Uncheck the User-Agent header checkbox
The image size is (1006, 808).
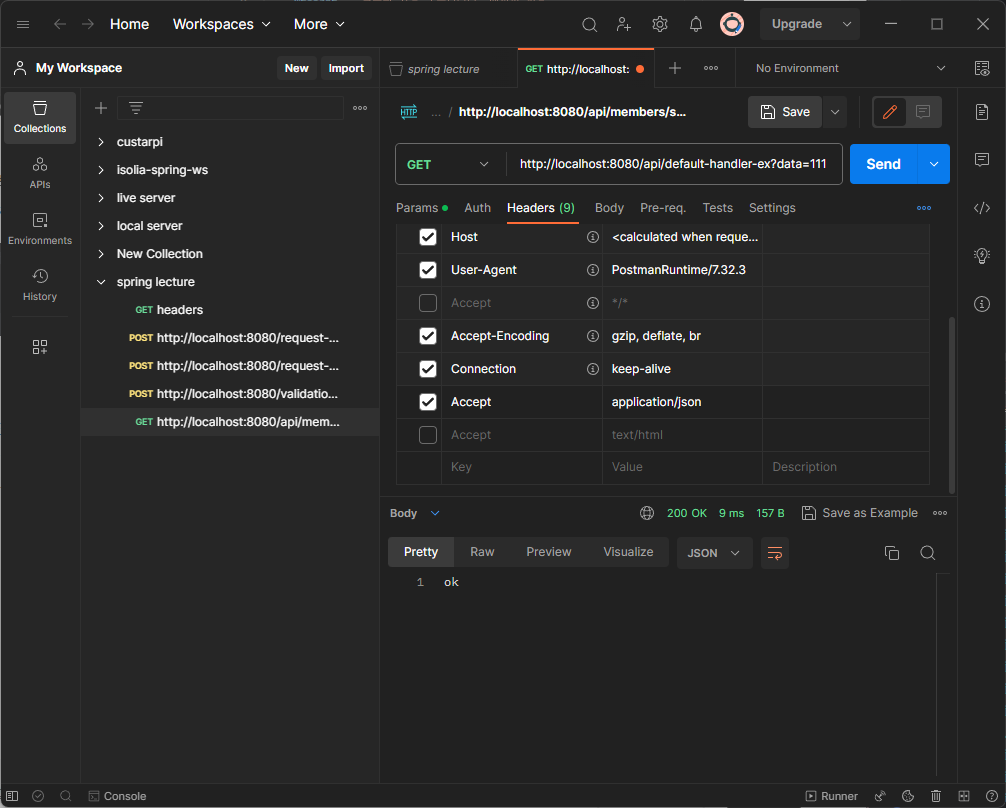click(x=428, y=270)
